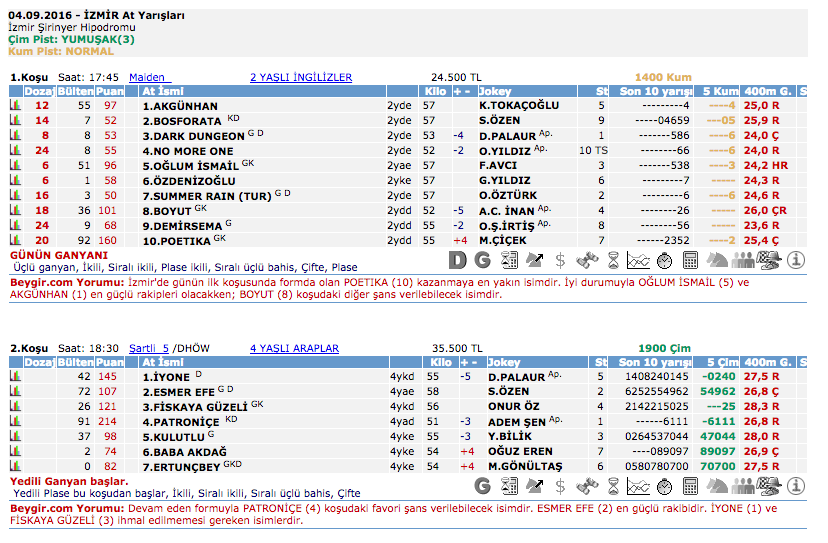This screenshot has height=543, width=828.
Task: Click the binoculars icon in race 1 toolbar
Action: [x=587, y=260]
